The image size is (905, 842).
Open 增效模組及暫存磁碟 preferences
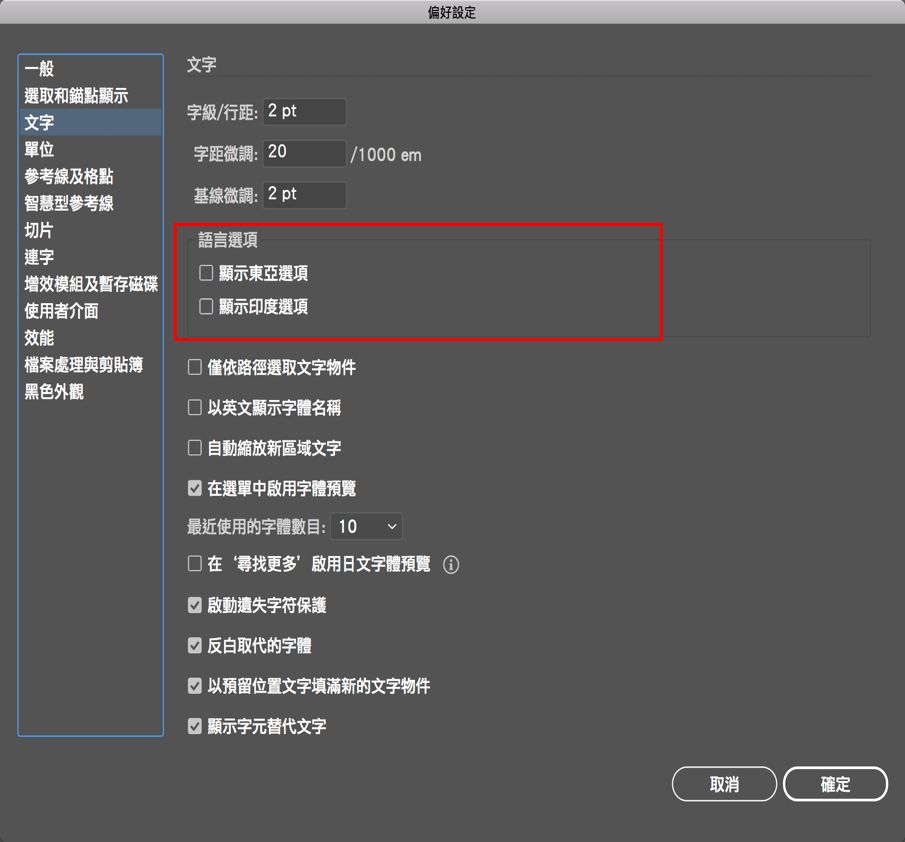[x=91, y=284]
